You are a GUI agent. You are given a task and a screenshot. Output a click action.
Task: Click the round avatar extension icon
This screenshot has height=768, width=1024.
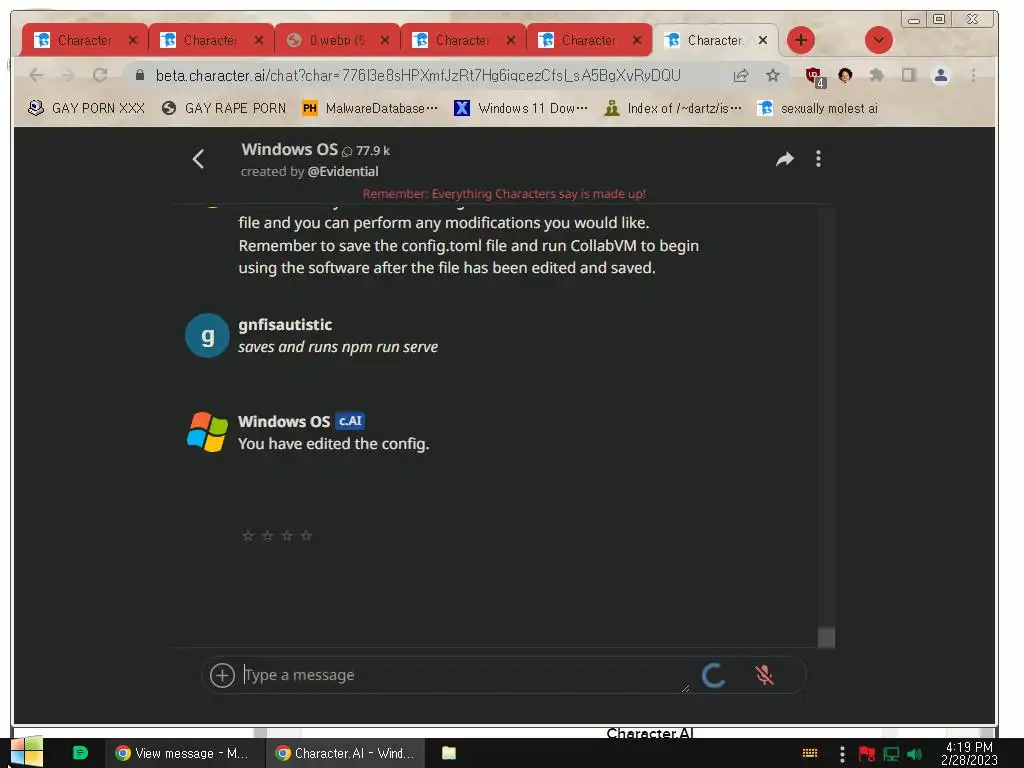pos(845,76)
